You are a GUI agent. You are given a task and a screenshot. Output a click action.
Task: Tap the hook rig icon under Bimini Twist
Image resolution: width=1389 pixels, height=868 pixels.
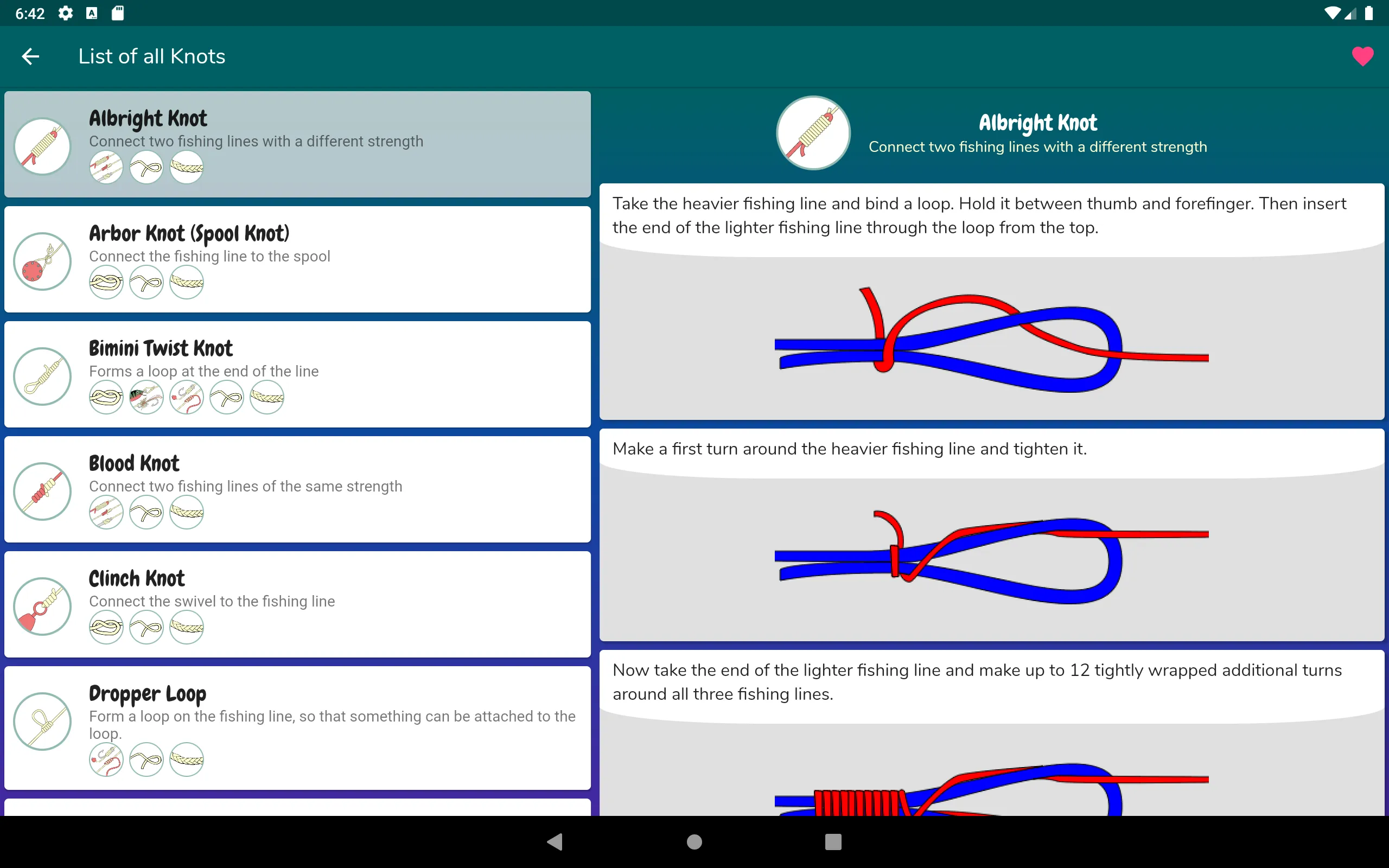(187, 397)
